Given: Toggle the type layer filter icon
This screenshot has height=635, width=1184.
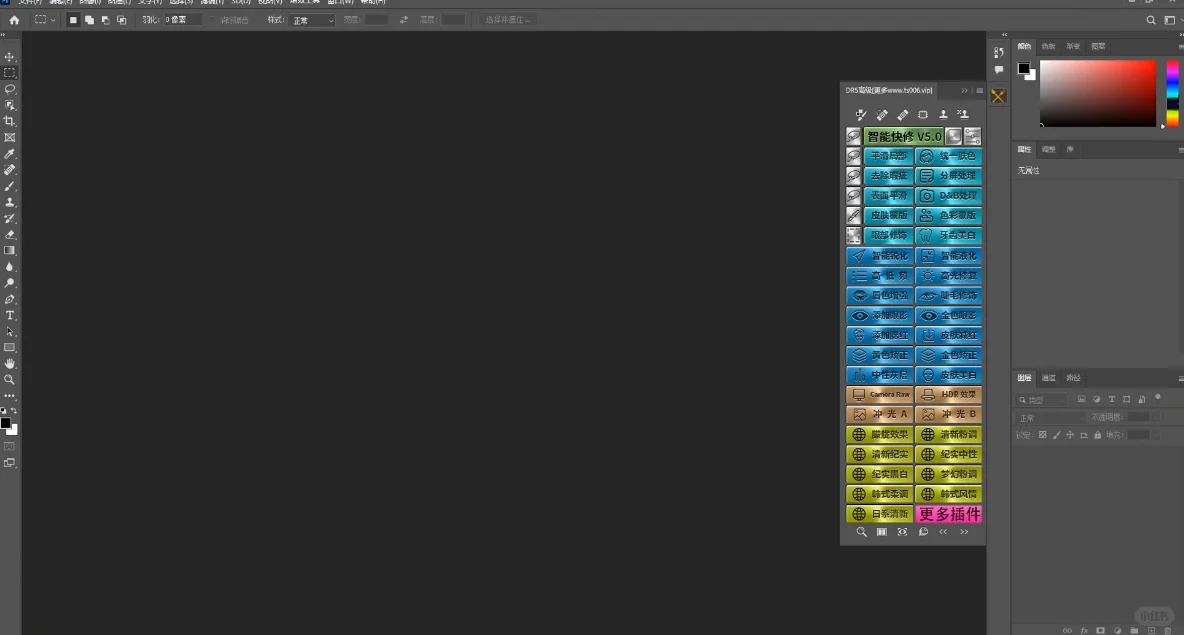Looking at the screenshot, I should click(1112, 399).
